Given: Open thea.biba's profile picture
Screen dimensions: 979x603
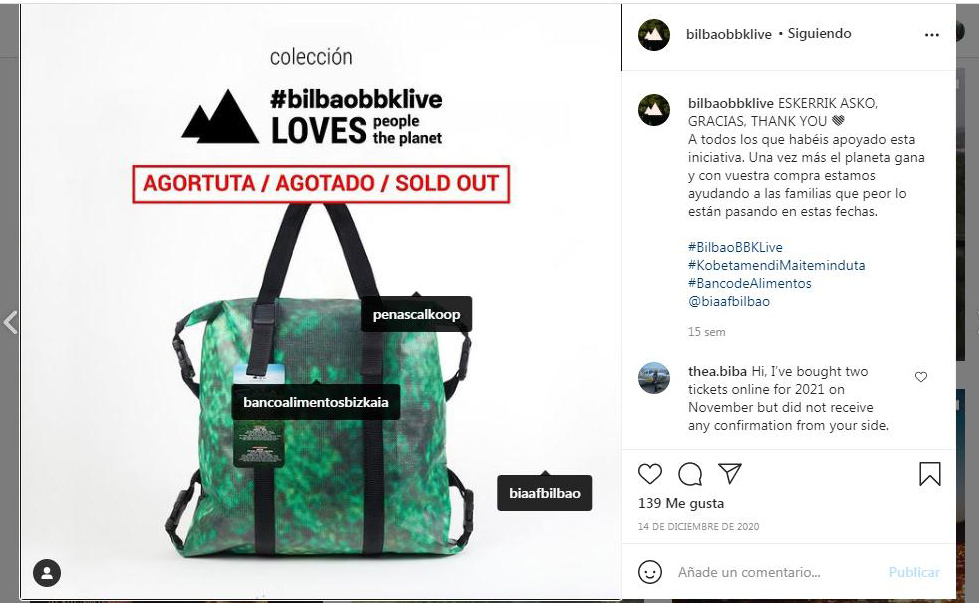Looking at the screenshot, I should (654, 378).
